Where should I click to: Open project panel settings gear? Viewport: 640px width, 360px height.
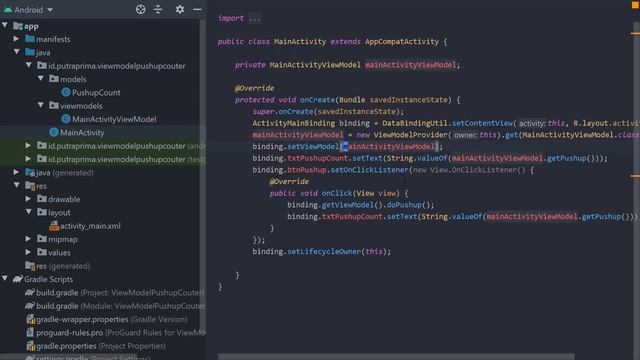(x=180, y=9)
